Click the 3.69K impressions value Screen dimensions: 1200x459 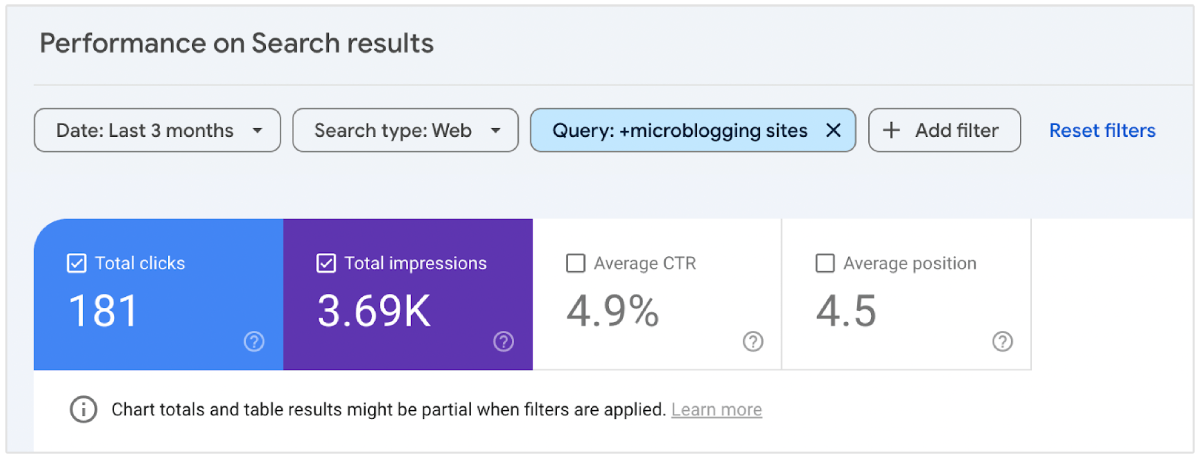point(373,311)
